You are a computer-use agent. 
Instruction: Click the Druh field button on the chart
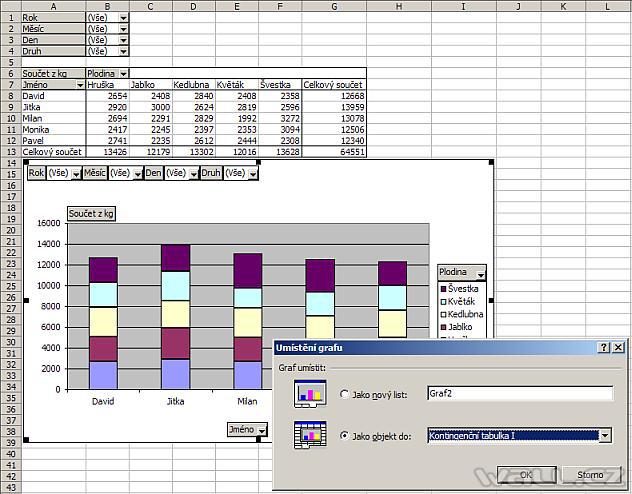(211, 173)
